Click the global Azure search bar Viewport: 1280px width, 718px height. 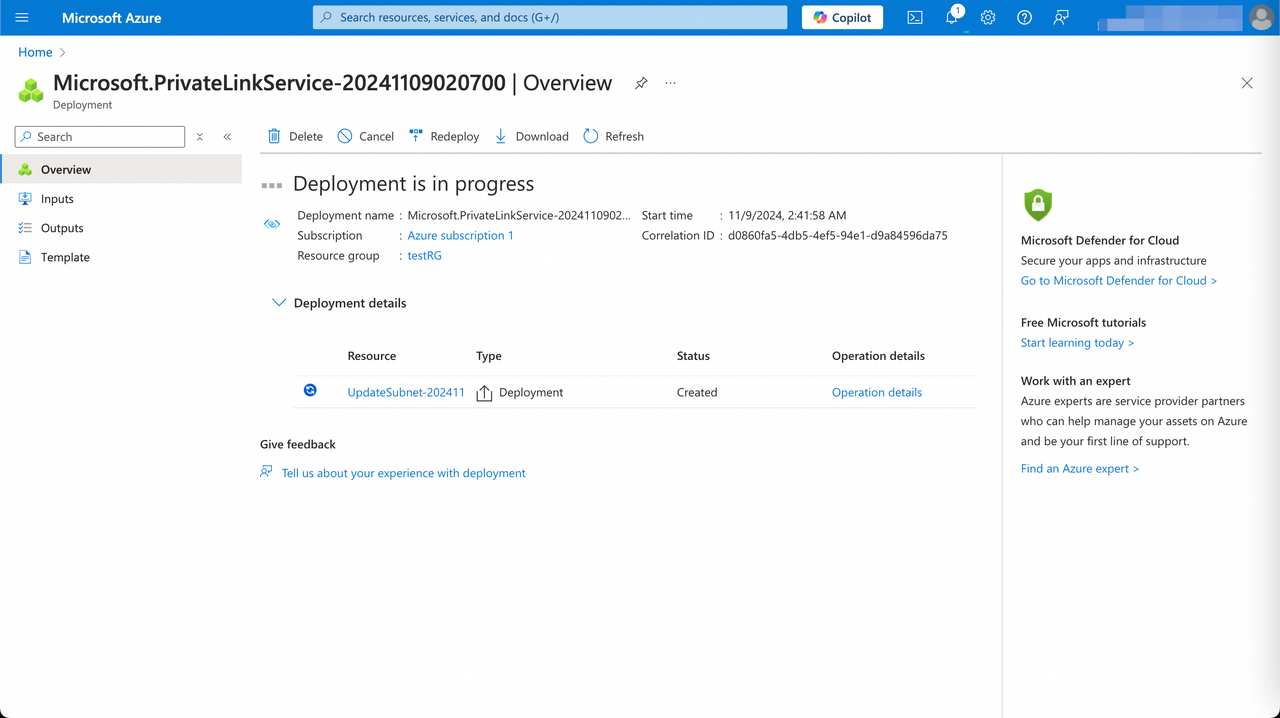[549, 17]
